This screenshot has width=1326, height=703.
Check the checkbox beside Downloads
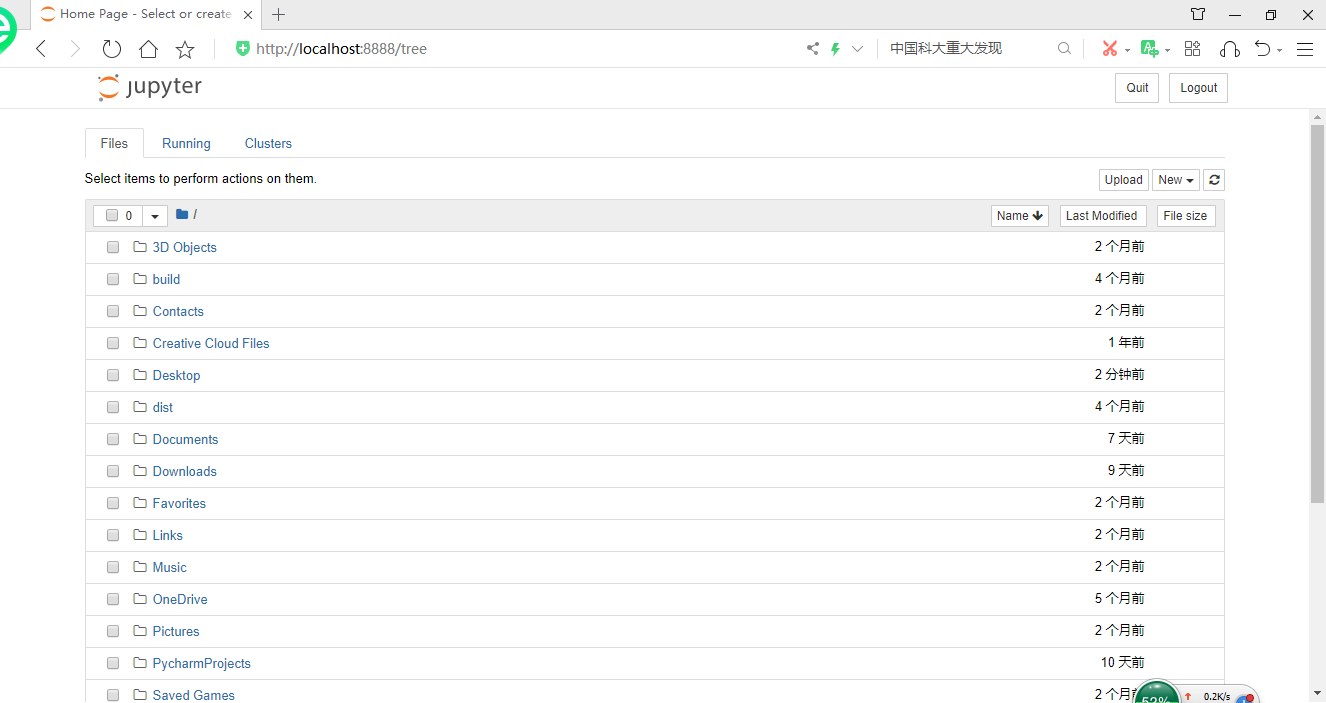pos(112,470)
